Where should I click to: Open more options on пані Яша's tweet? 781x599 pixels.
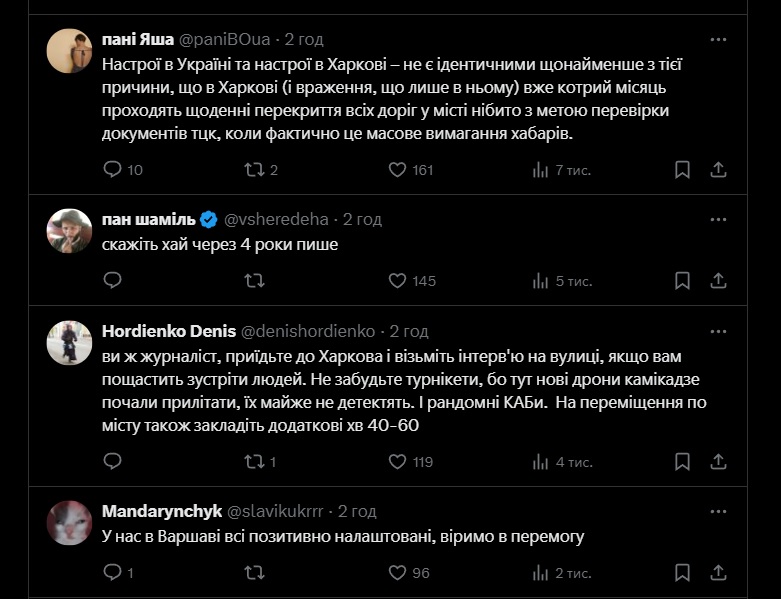click(x=718, y=40)
